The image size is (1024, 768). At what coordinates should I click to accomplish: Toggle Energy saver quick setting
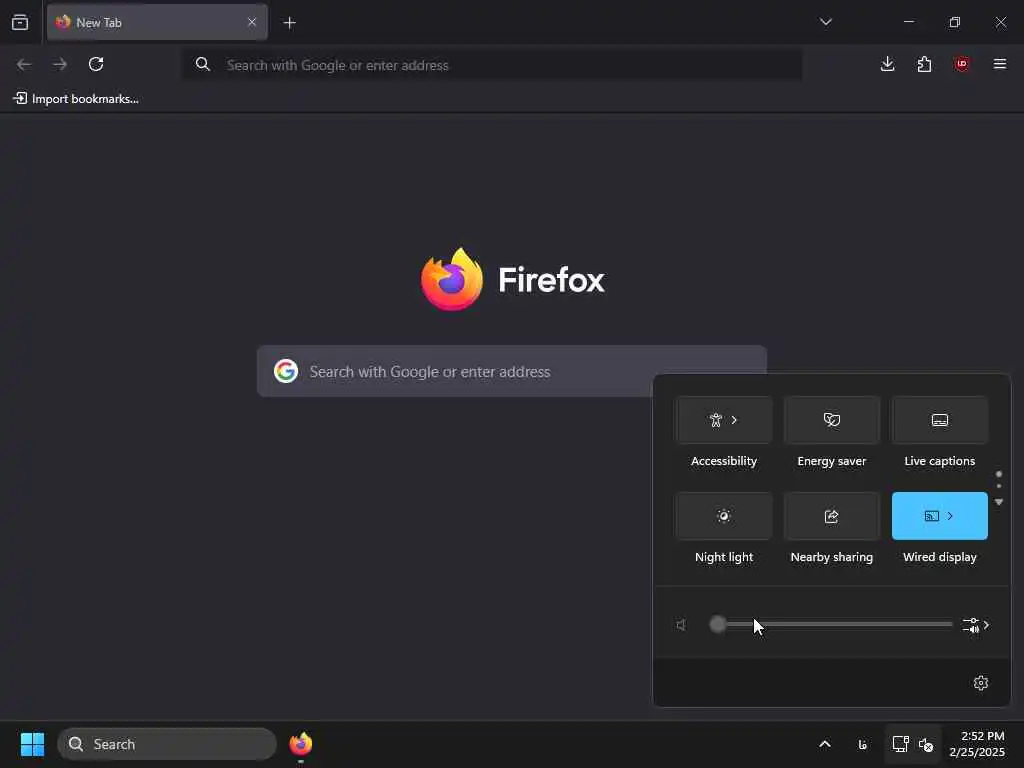coord(831,420)
